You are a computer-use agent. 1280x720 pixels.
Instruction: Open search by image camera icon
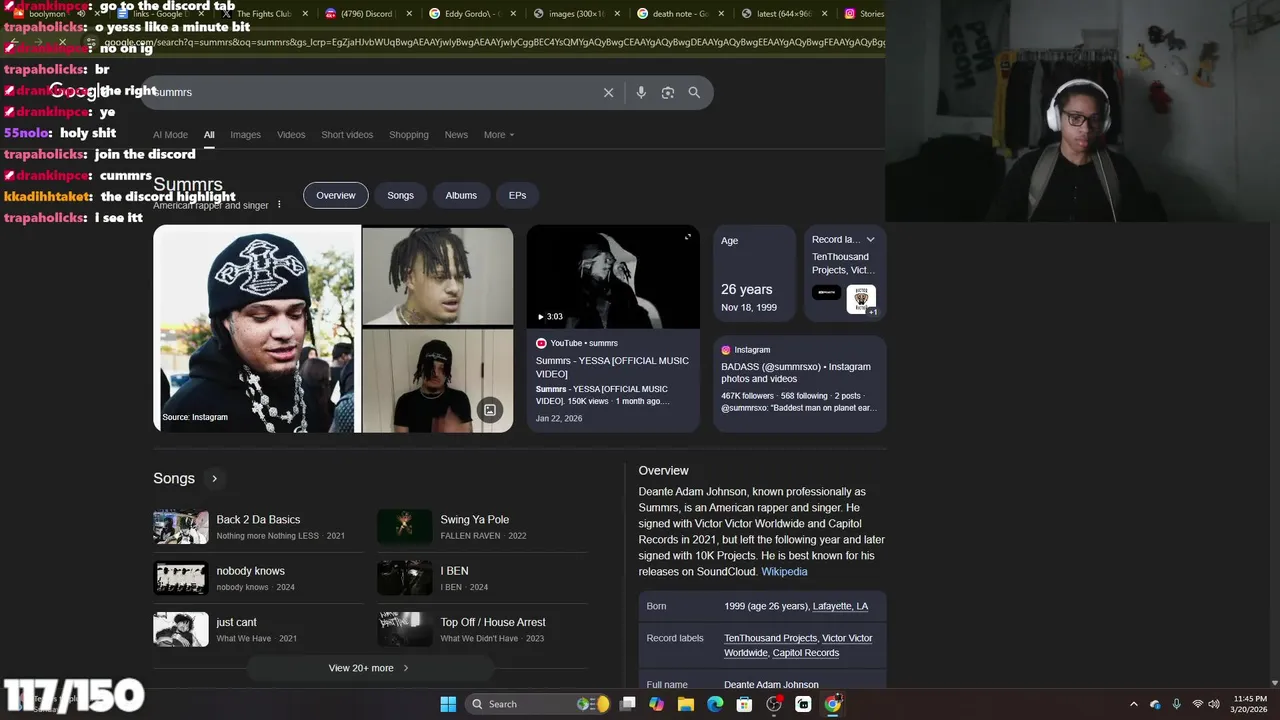pyautogui.click(x=668, y=92)
